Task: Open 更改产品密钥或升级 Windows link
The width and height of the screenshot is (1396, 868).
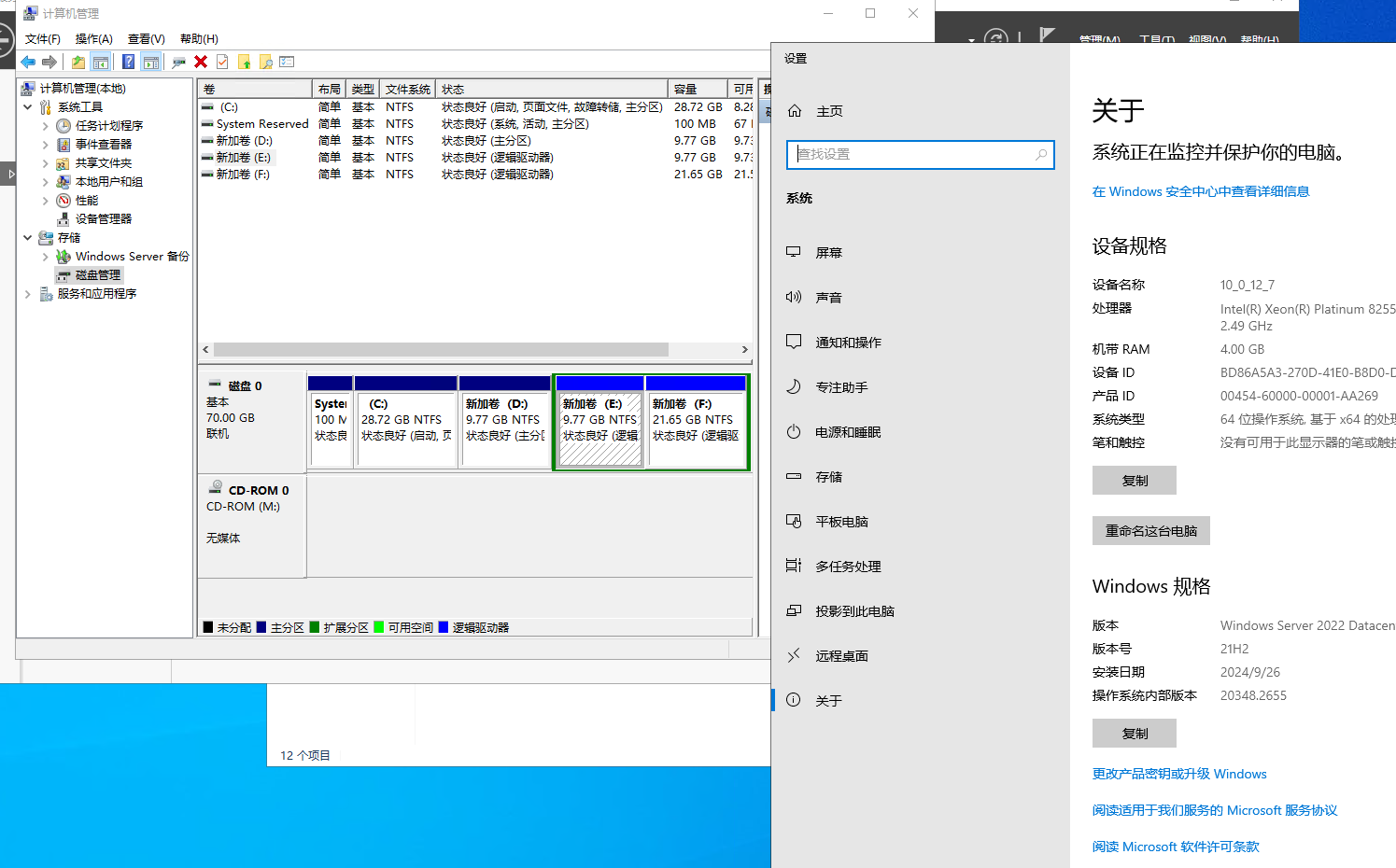Action: pyautogui.click(x=1179, y=774)
